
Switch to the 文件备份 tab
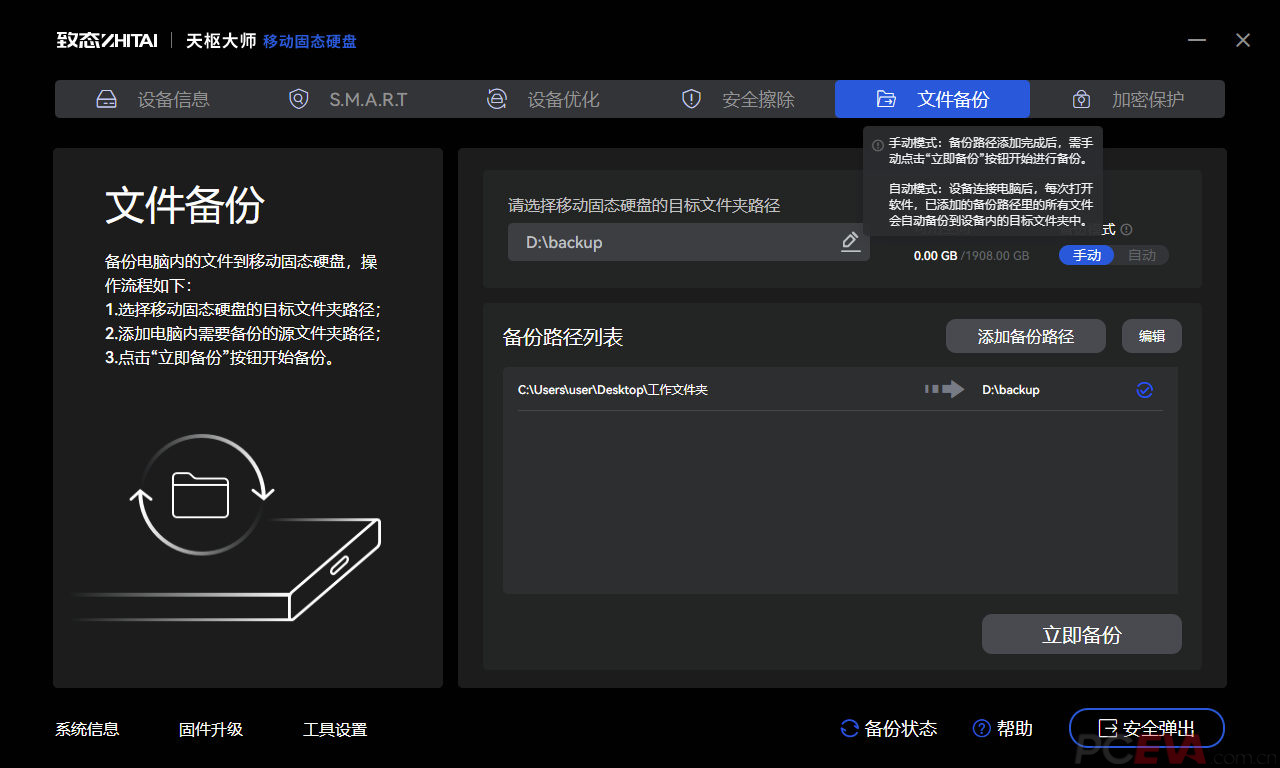click(932, 99)
